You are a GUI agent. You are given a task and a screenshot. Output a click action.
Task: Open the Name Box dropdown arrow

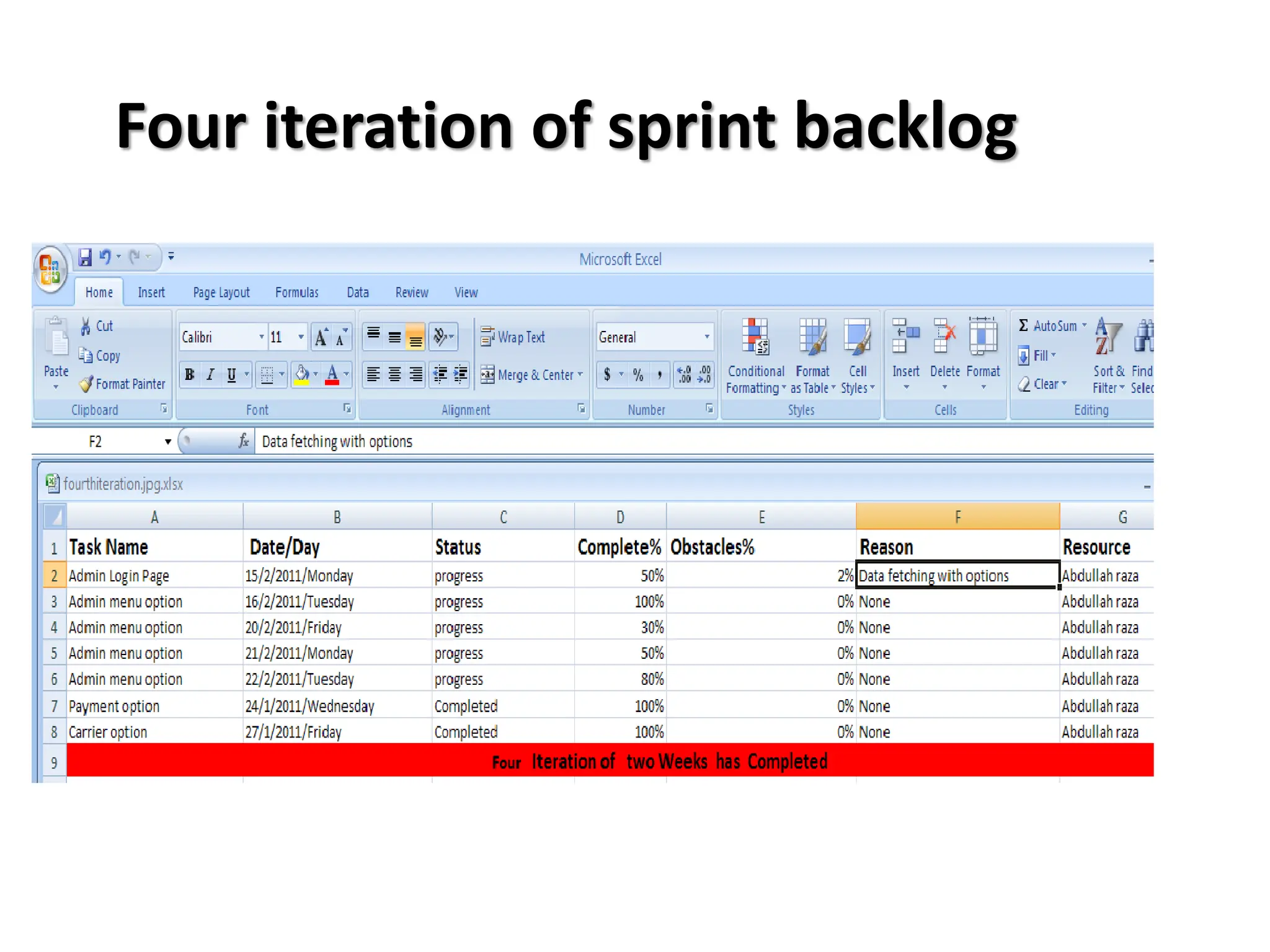click(167, 442)
